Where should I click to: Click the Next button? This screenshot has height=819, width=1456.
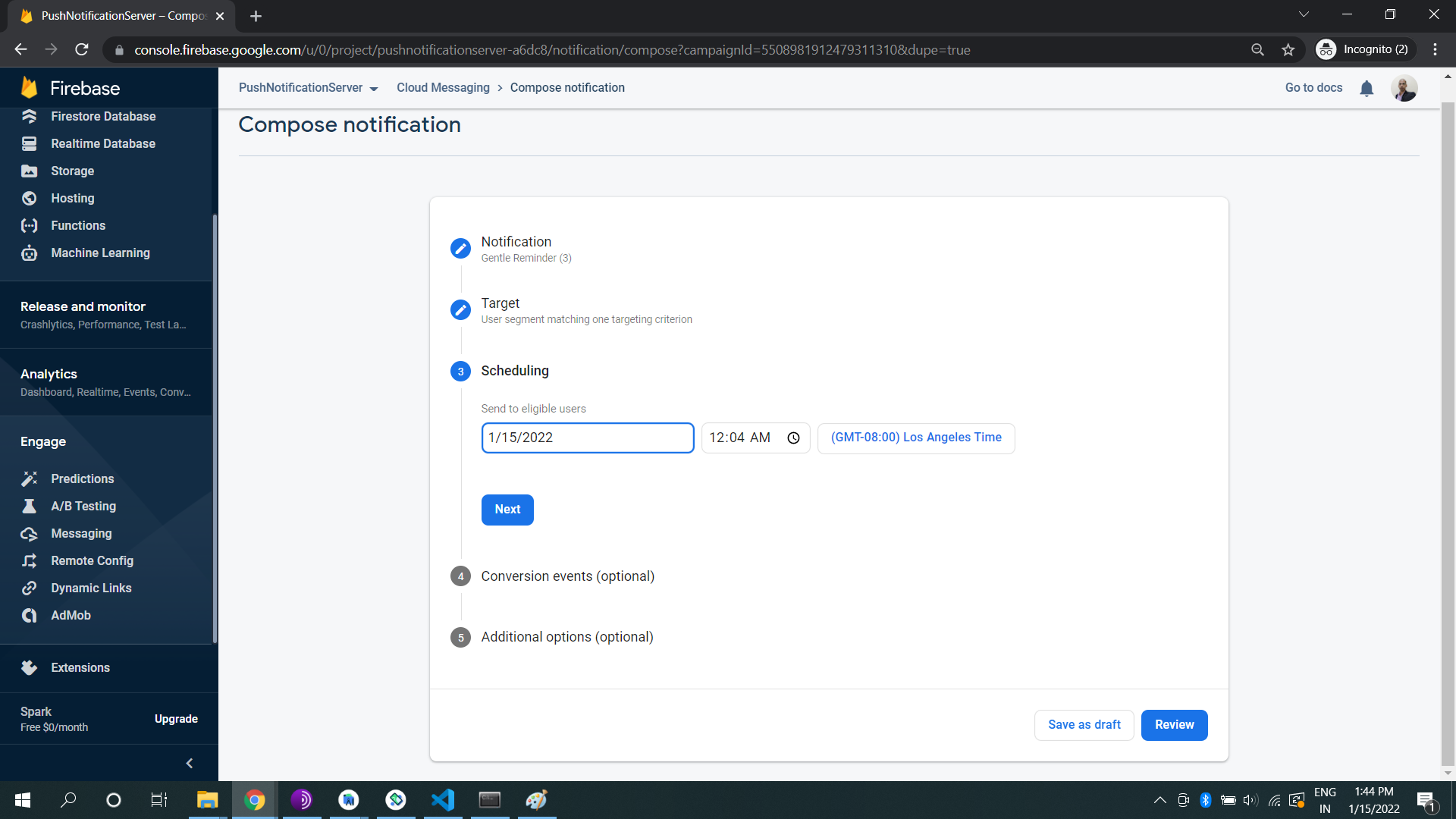pos(507,510)
